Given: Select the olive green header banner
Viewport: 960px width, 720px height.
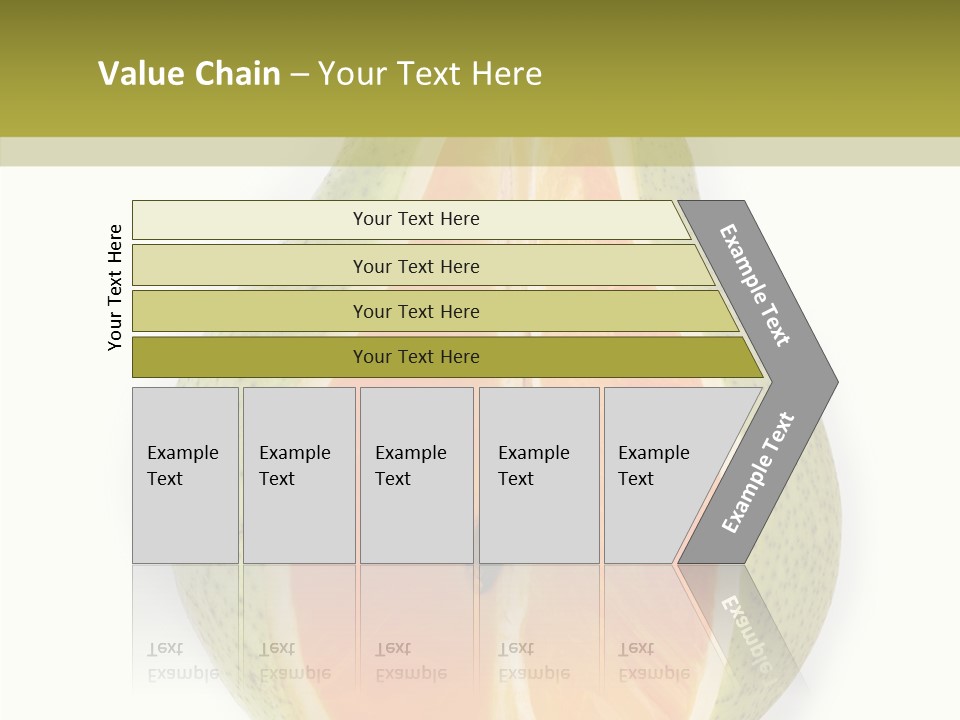Looking at the screenshot, I should point(480,68).
